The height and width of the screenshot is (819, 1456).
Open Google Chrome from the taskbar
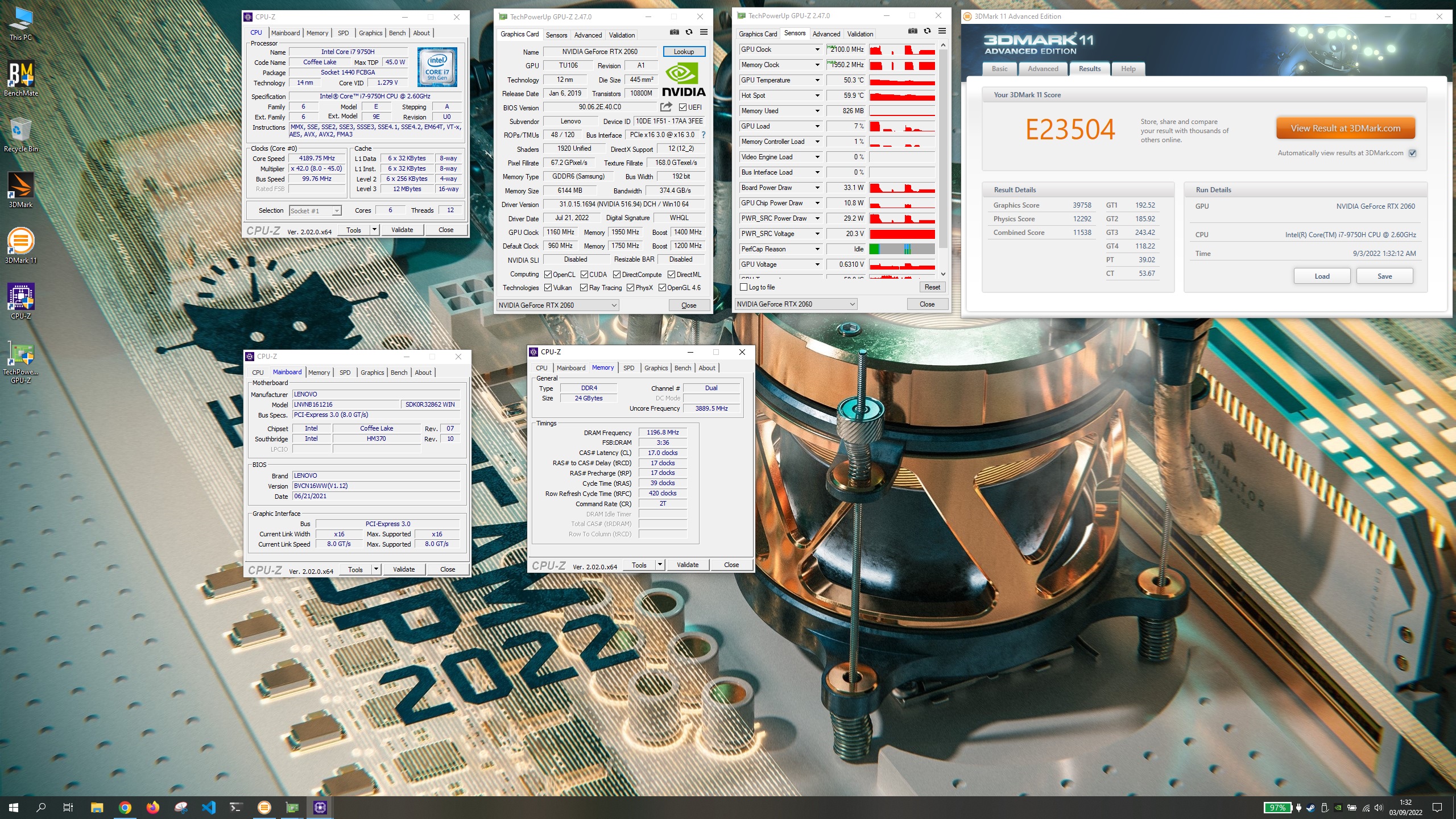pyautogui.click(x=125, y=808)
